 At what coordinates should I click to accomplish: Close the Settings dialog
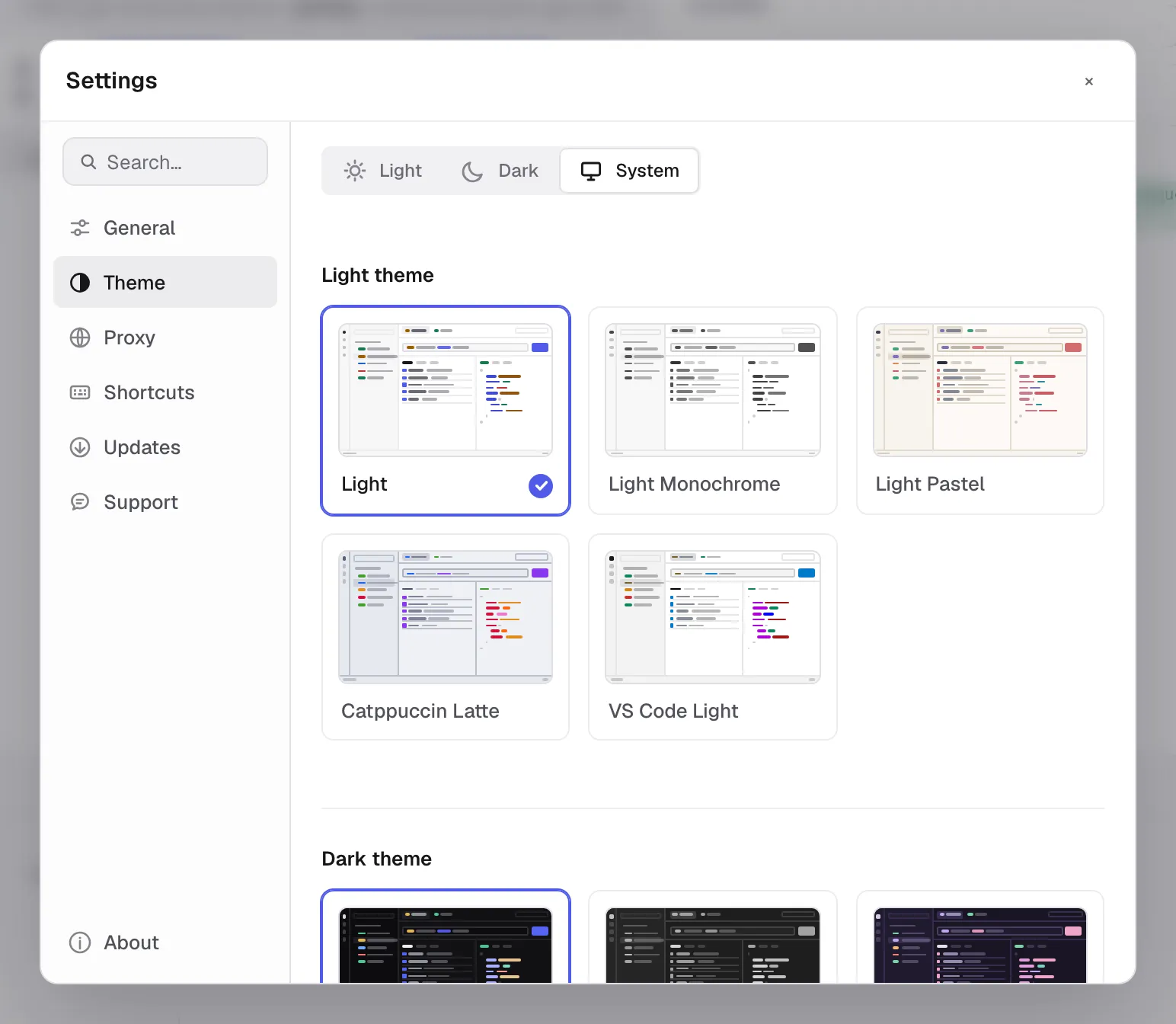[1089, 82]
